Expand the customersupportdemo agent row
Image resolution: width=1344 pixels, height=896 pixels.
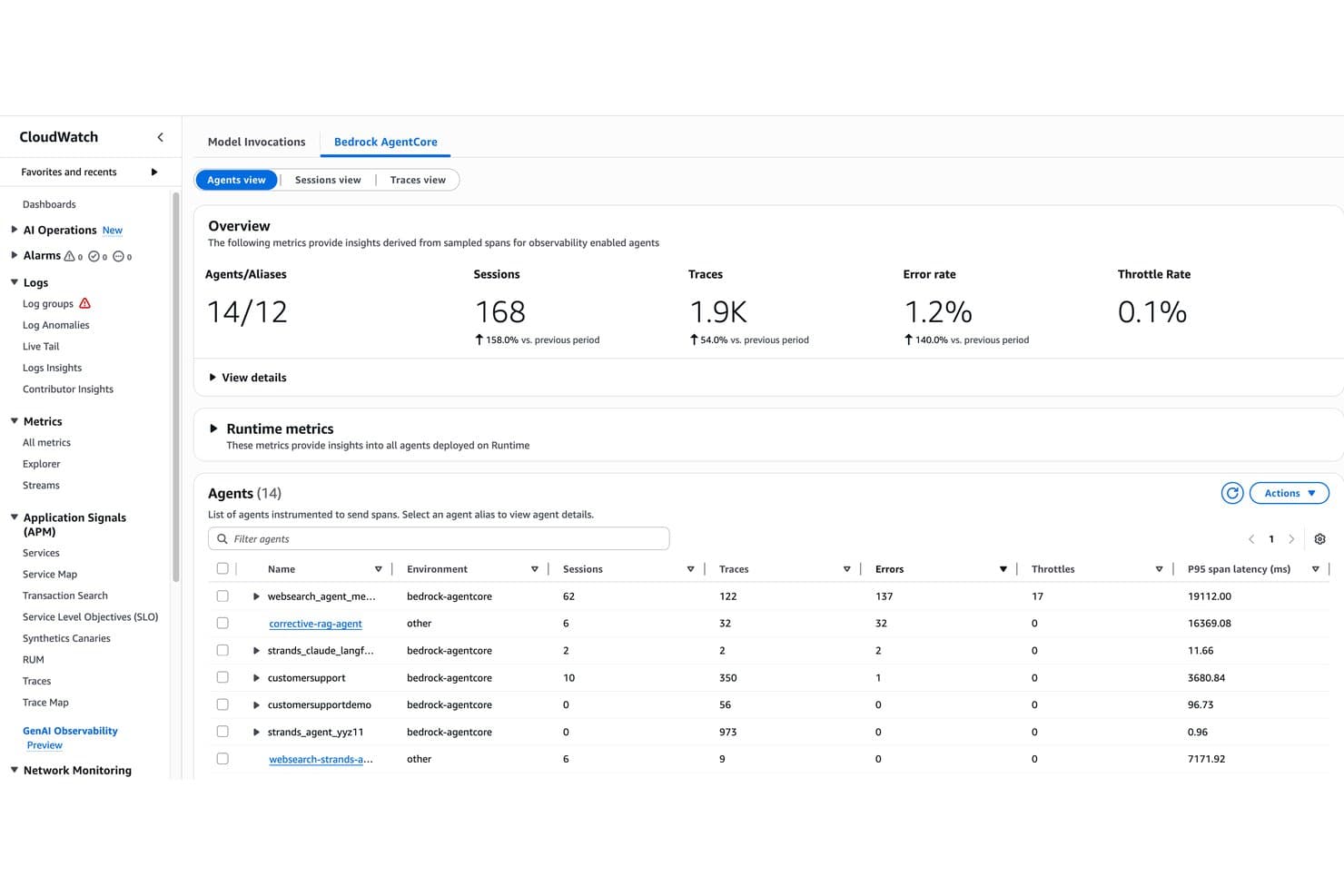(x=256, y=705)
